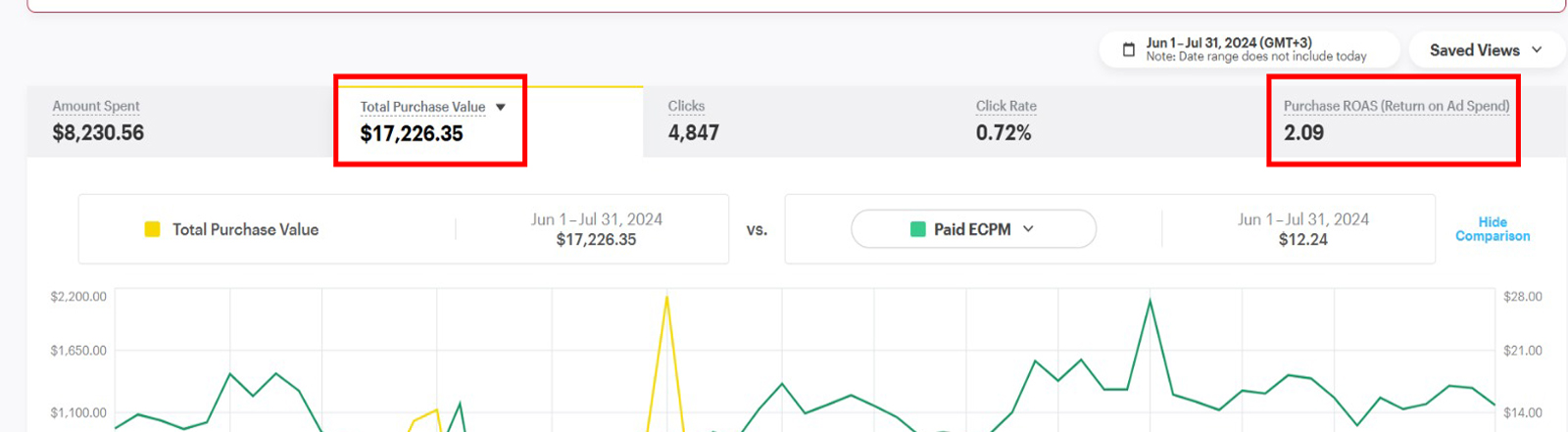Select the Total Purchase Value metric tab
This screenshot has width=1568, height=432.
coord(423,120)
